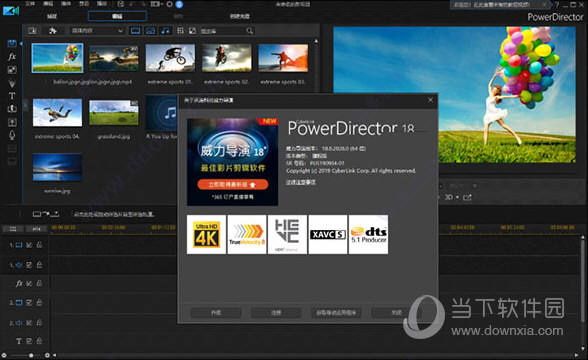The height and width of the screenshot is (360, 588).
Task: Switch to the Capture tab (捕获)
Action: coord(52,16)
